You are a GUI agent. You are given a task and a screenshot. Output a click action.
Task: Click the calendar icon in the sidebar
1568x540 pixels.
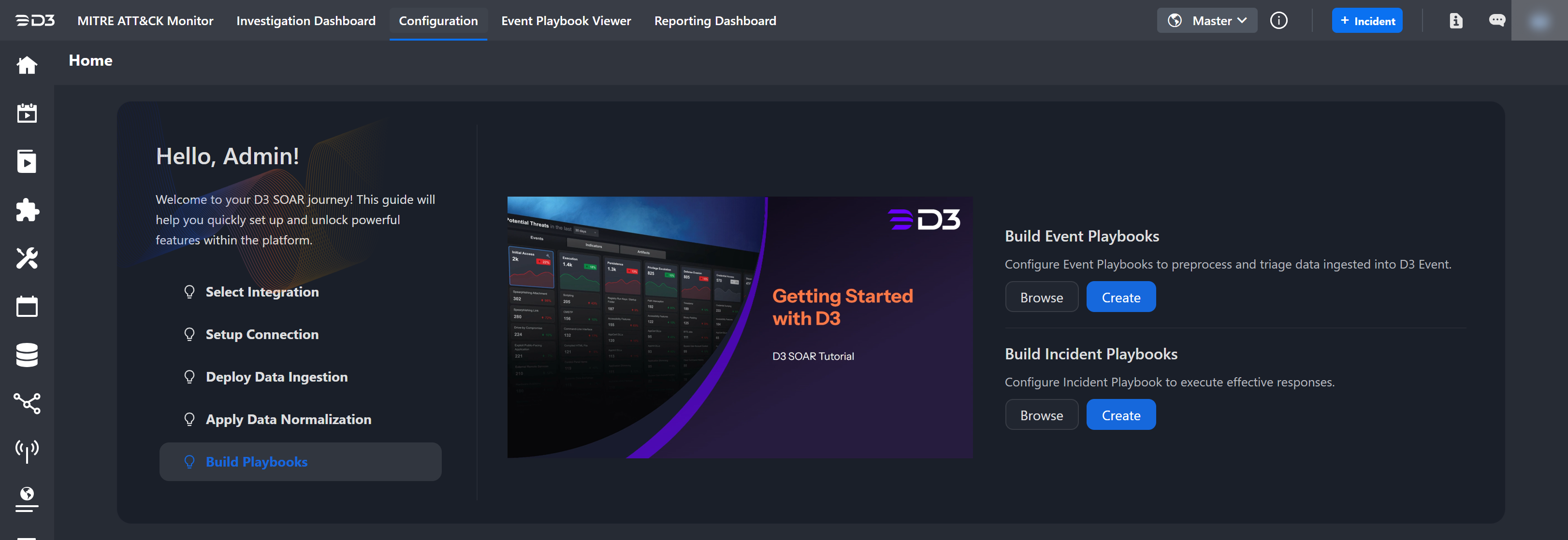[x=27, y=307]
